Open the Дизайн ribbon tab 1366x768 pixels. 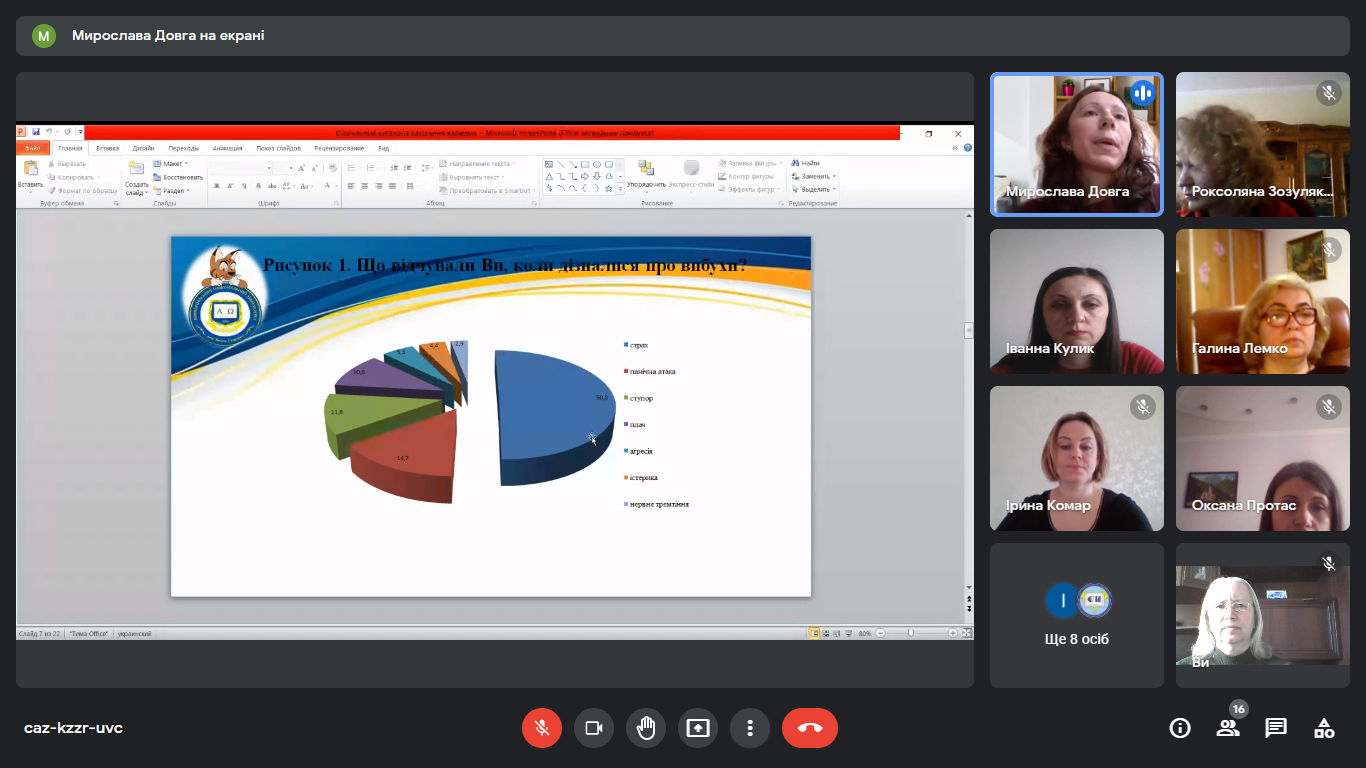pyautogui.click(x=143, y=148)
